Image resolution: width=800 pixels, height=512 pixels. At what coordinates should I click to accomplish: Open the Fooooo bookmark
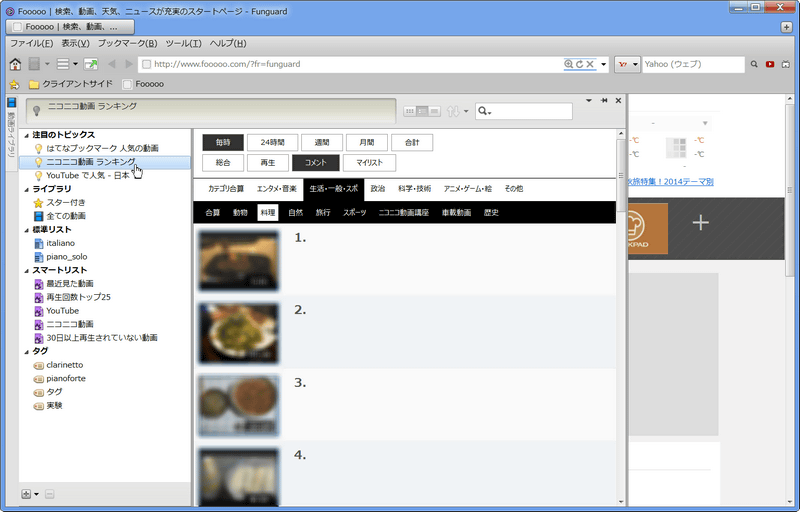(143, 84)
